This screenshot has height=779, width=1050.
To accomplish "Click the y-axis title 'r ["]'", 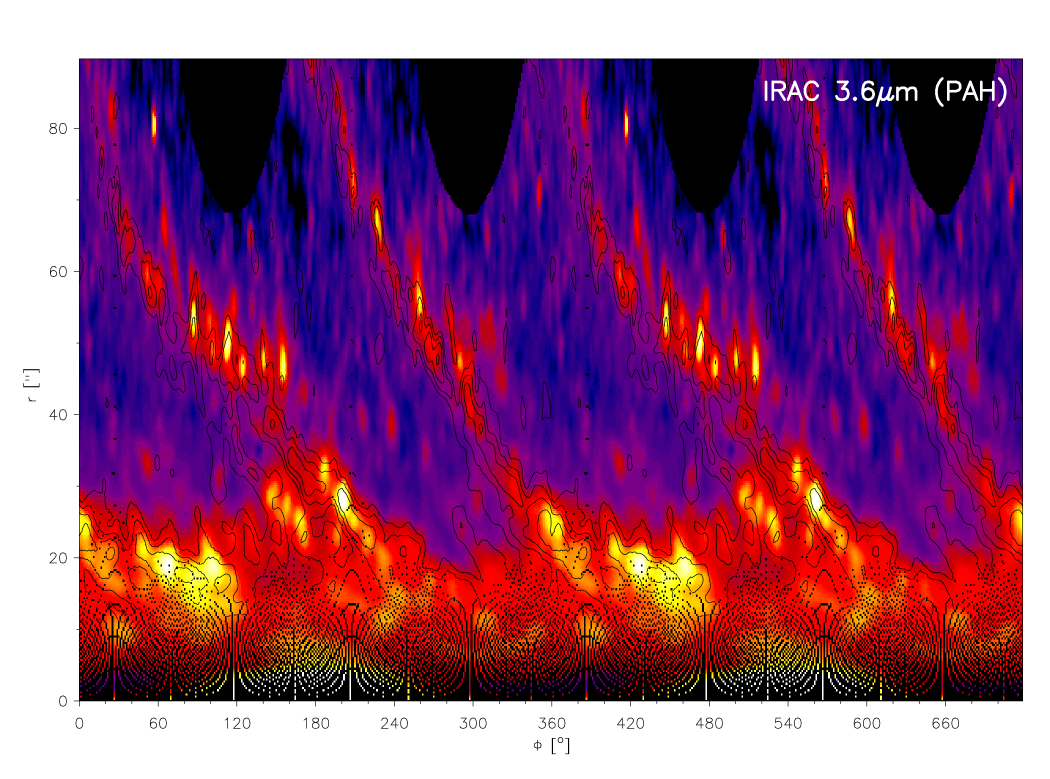I will (31, 384).
